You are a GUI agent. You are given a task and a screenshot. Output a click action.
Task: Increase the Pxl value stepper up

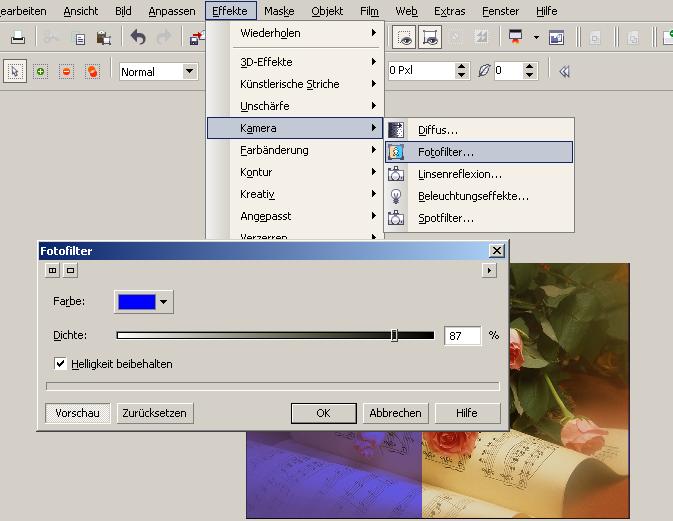(461, 67)
